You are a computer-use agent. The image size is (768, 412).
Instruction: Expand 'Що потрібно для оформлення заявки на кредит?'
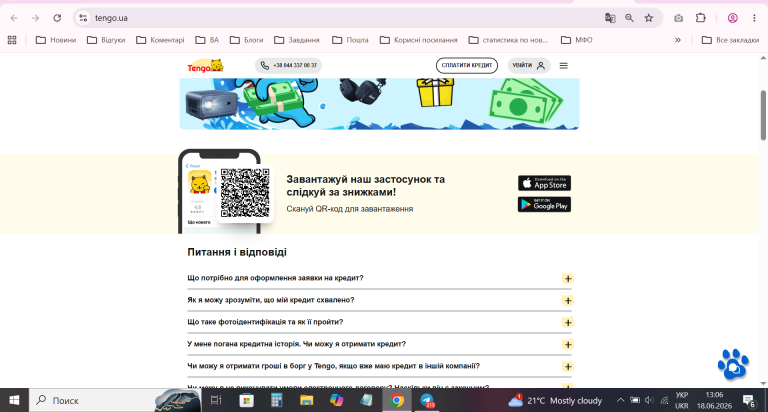click(568, 279)
